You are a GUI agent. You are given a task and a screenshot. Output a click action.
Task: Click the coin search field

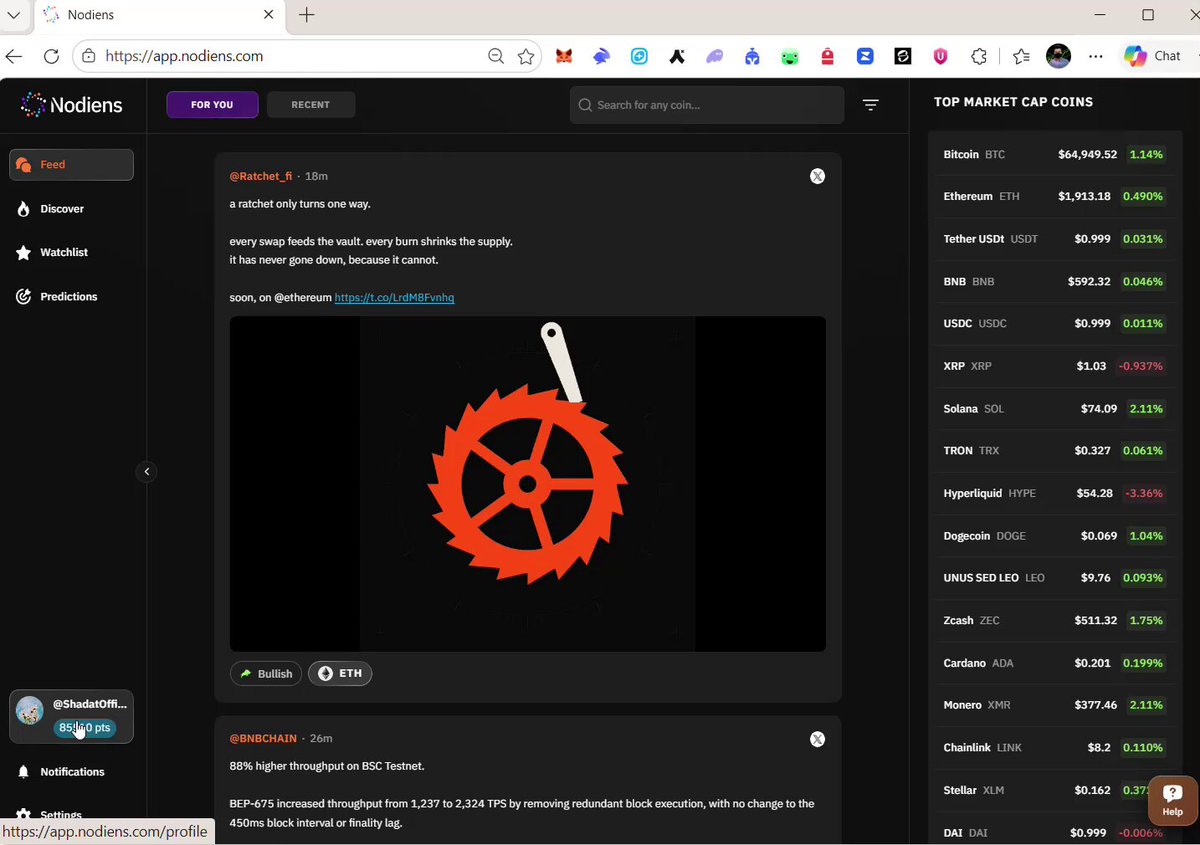[707, 105]
